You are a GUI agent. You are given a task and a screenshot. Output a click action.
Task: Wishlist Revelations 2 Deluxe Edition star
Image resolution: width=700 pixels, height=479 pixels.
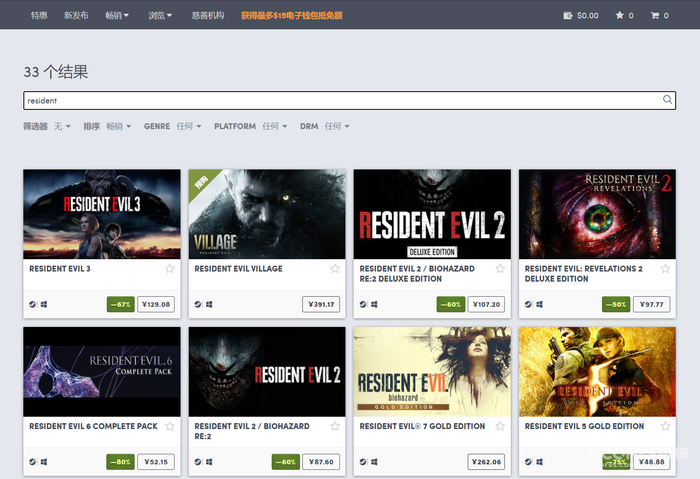point(665,268)
